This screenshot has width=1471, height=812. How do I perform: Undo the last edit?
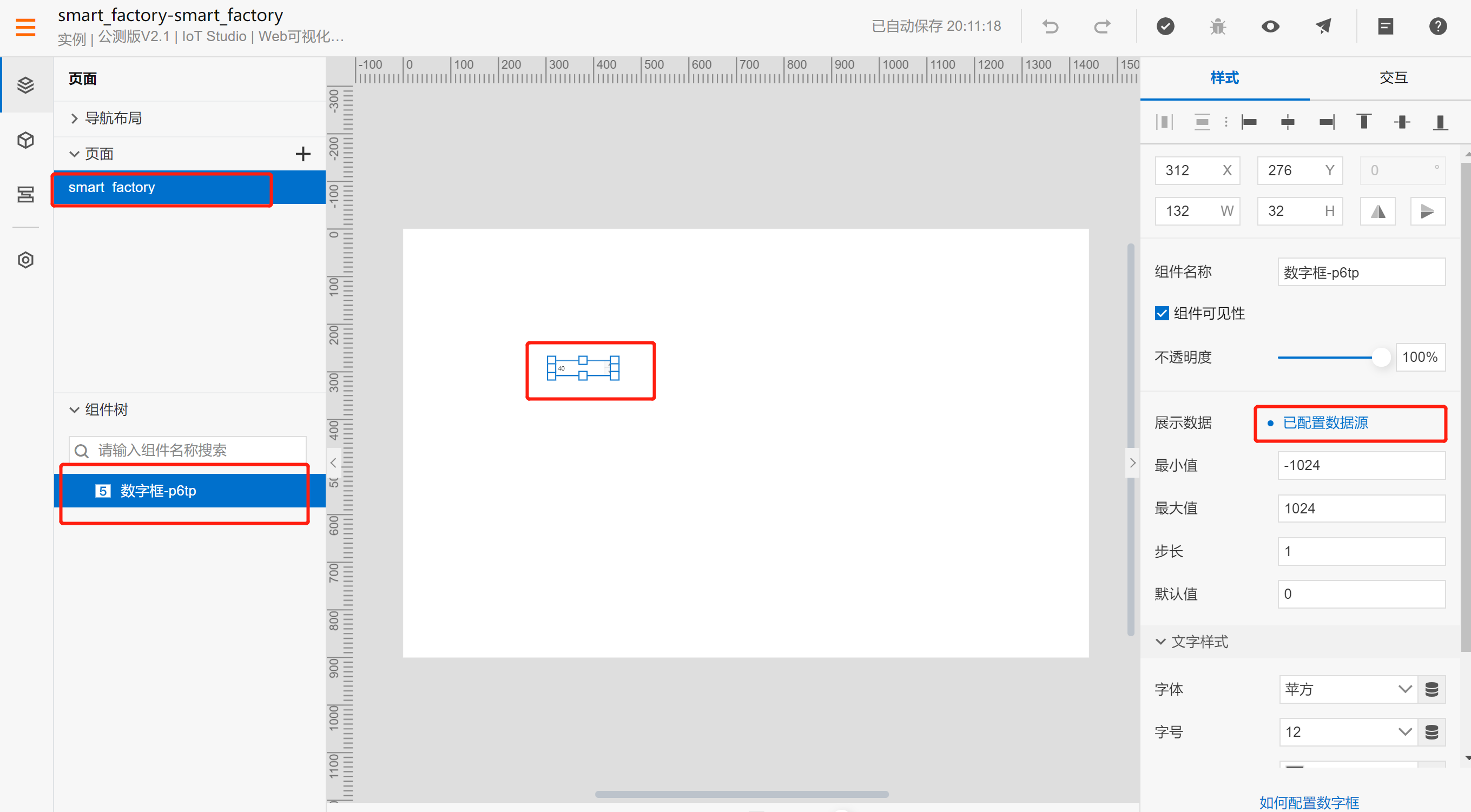[1050, 27]
